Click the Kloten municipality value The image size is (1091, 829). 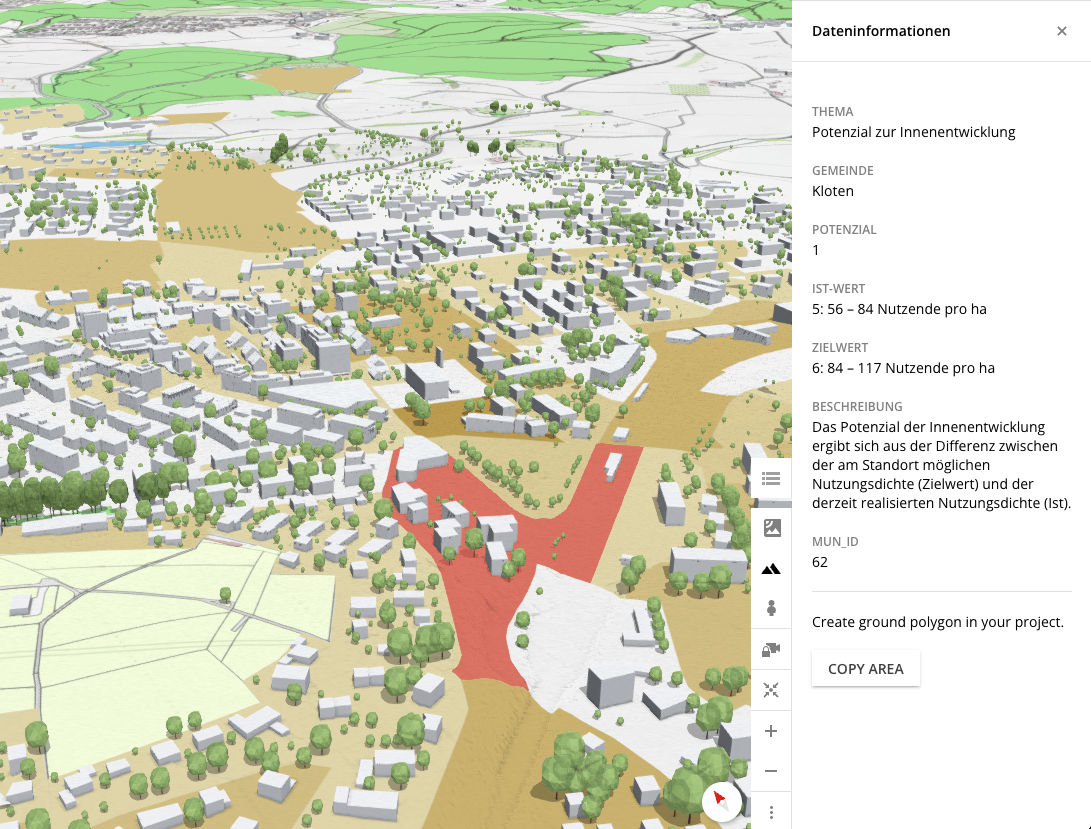(x=832, y=191)
